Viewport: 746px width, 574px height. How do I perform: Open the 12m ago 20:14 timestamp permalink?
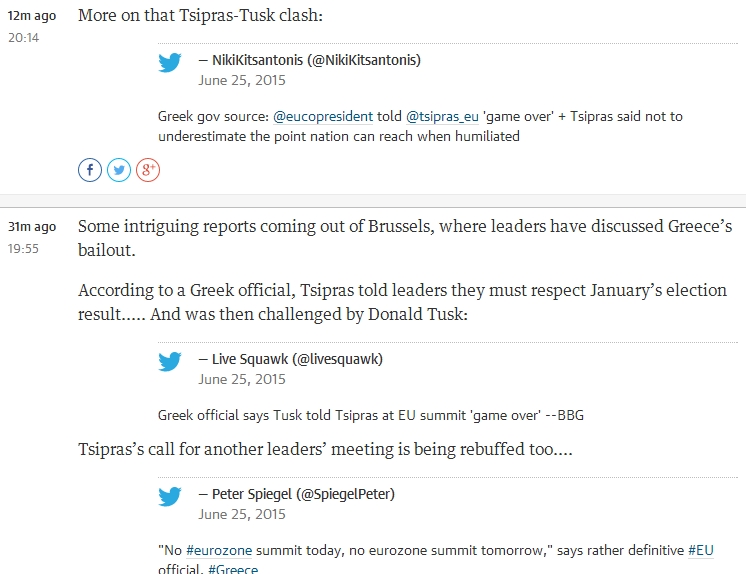pos(32,26)
